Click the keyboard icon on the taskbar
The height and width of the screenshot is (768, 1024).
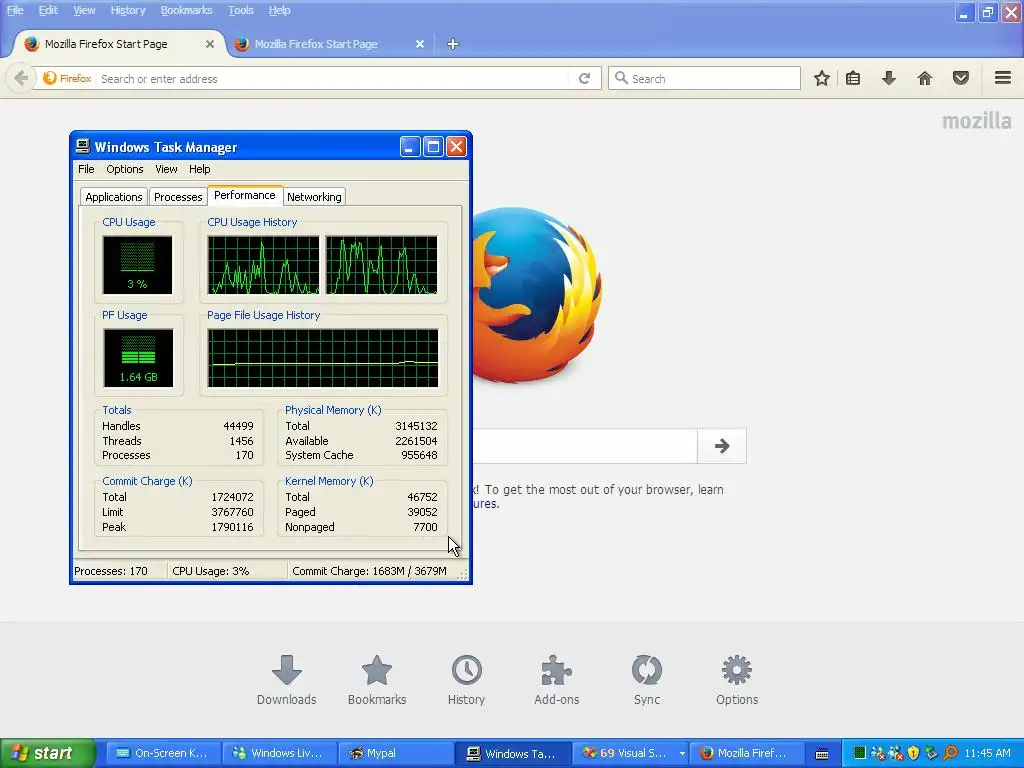coord(822,754)
